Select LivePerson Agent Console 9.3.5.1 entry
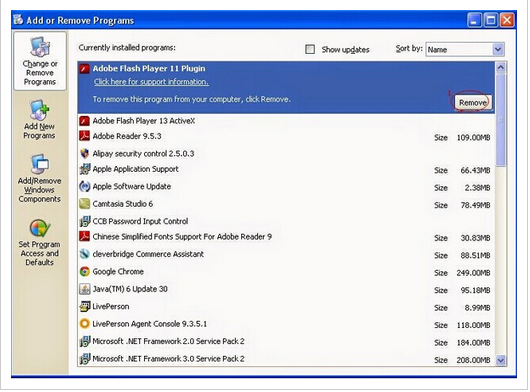Image resolution: width=530 pixels, height=392 pixels. coord(286,324)
